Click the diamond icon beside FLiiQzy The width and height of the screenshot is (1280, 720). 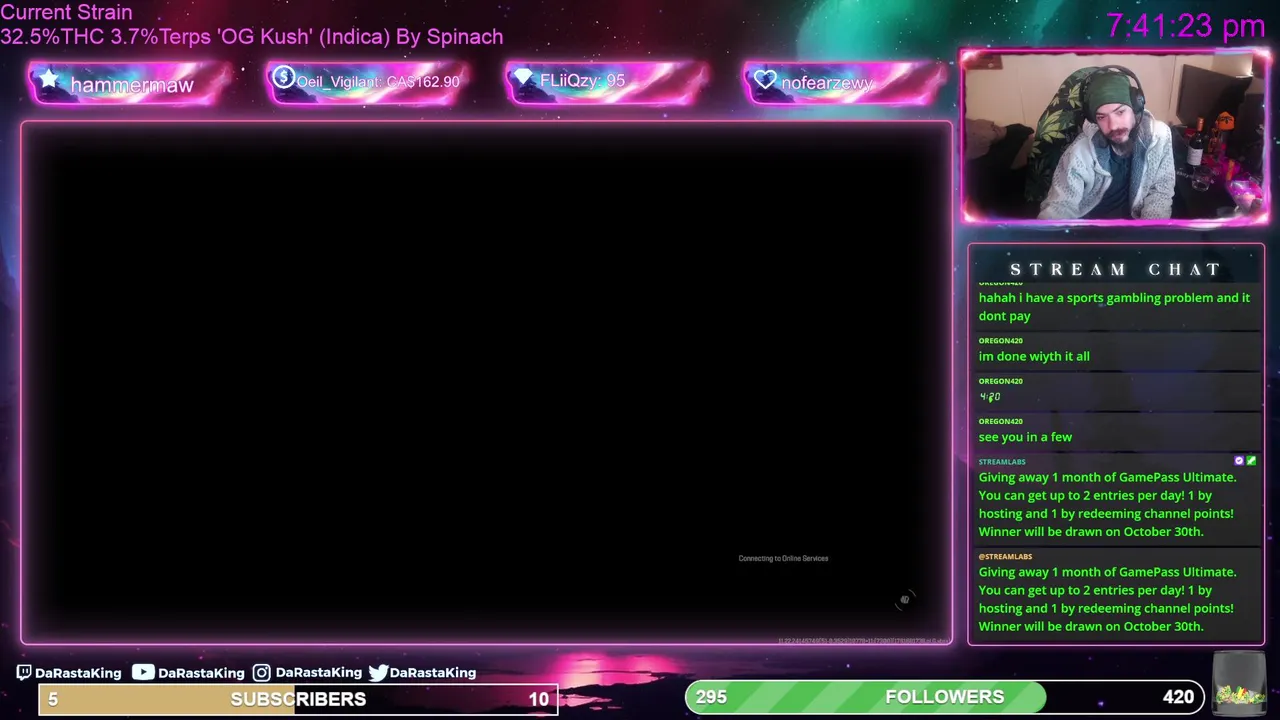point(523,77)
